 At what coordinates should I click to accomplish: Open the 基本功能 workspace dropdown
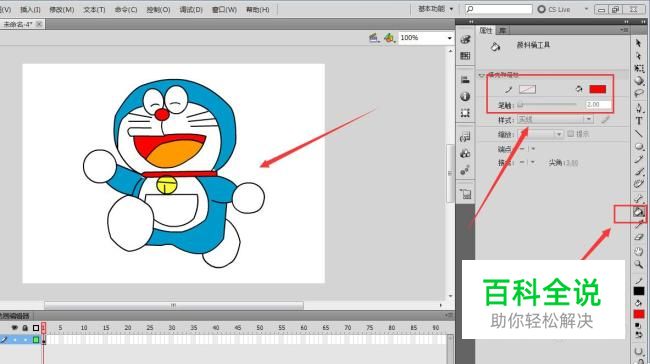click(x=435, y=9)
